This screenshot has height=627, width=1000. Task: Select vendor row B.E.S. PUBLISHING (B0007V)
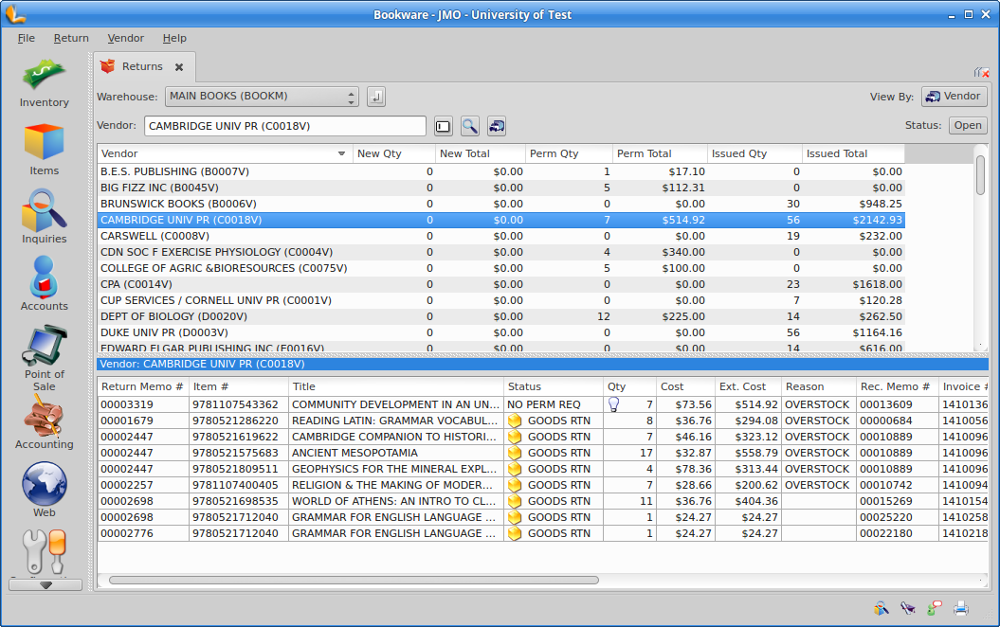pos(501,172)
